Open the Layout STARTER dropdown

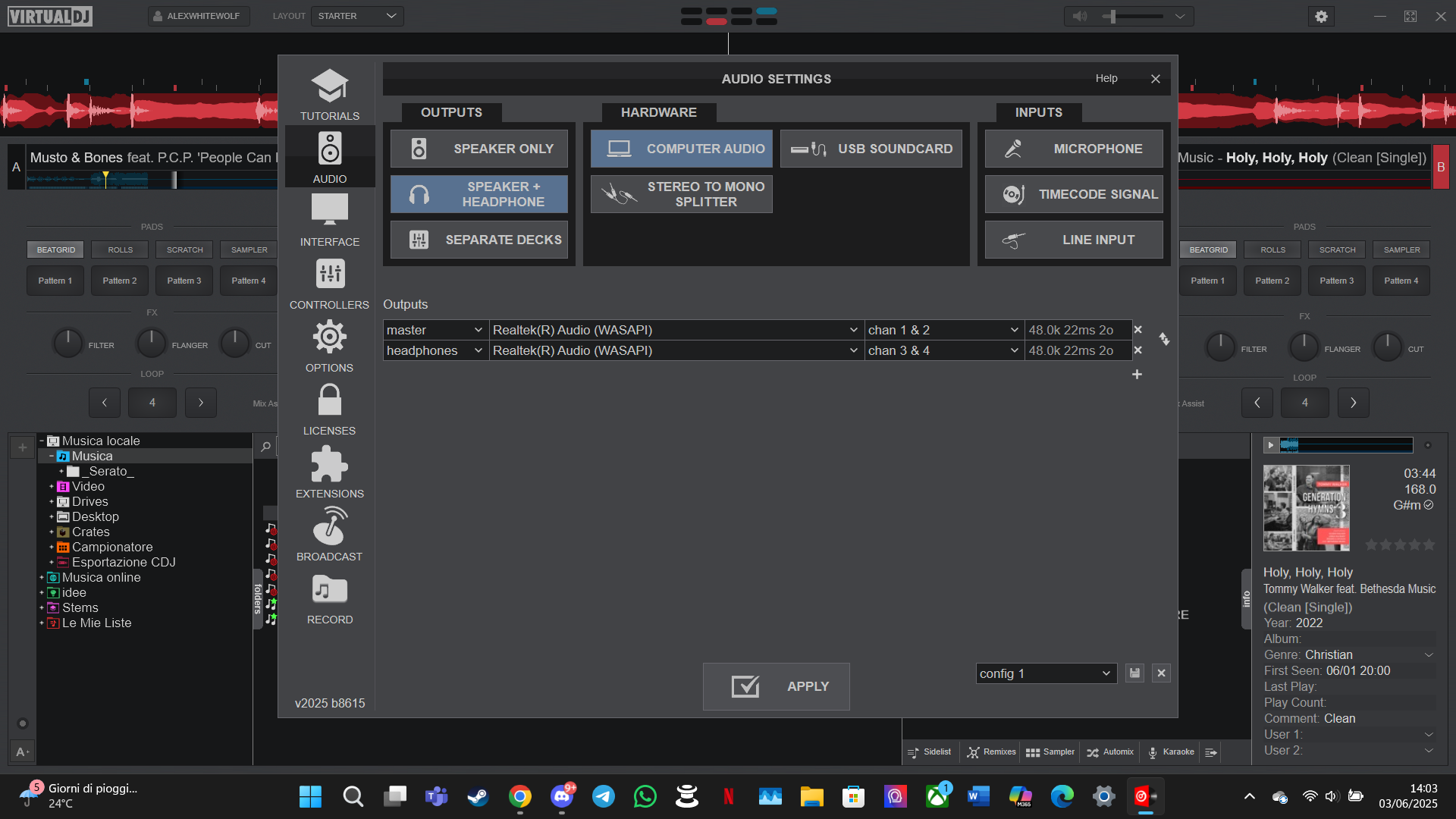[x=357, y=16]
